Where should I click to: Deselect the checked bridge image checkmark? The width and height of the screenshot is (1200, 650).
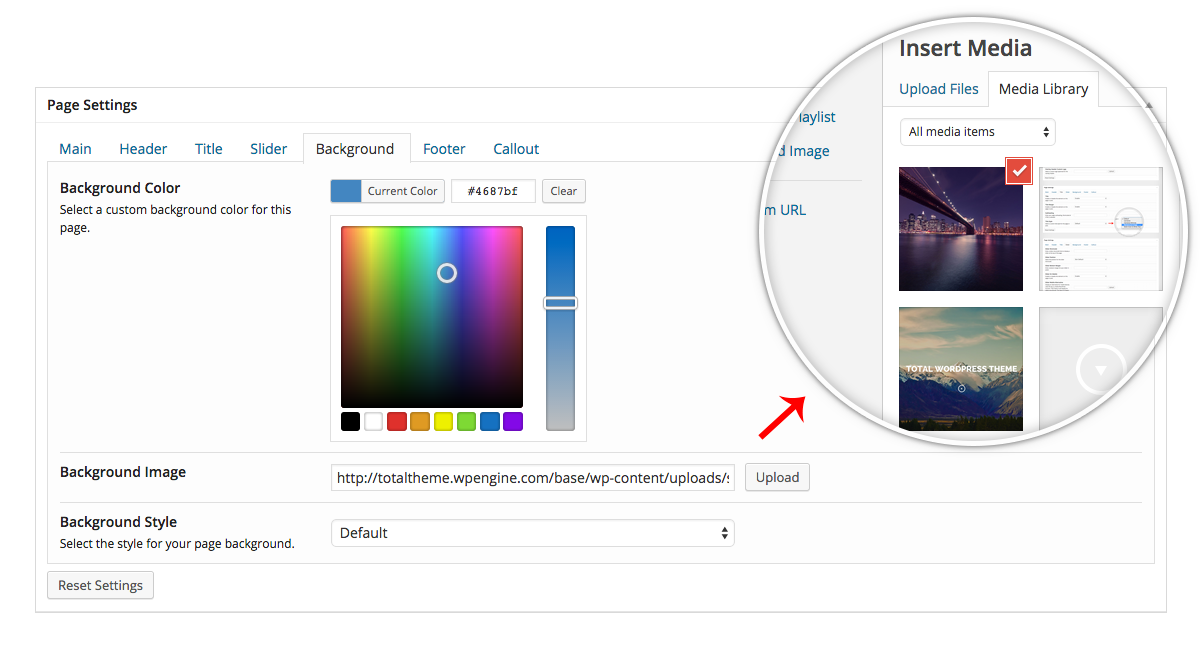[x=1018, y=172]
